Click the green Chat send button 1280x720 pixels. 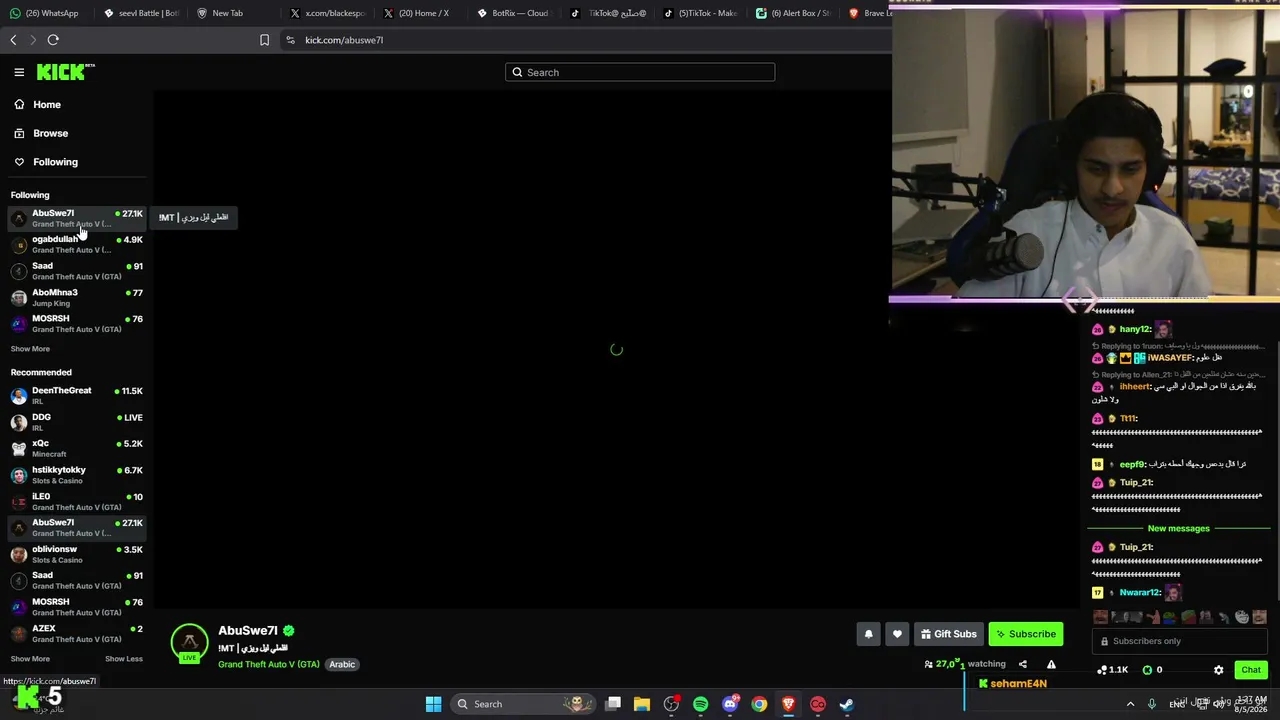pyautogui.click(x=1251, y=670)
